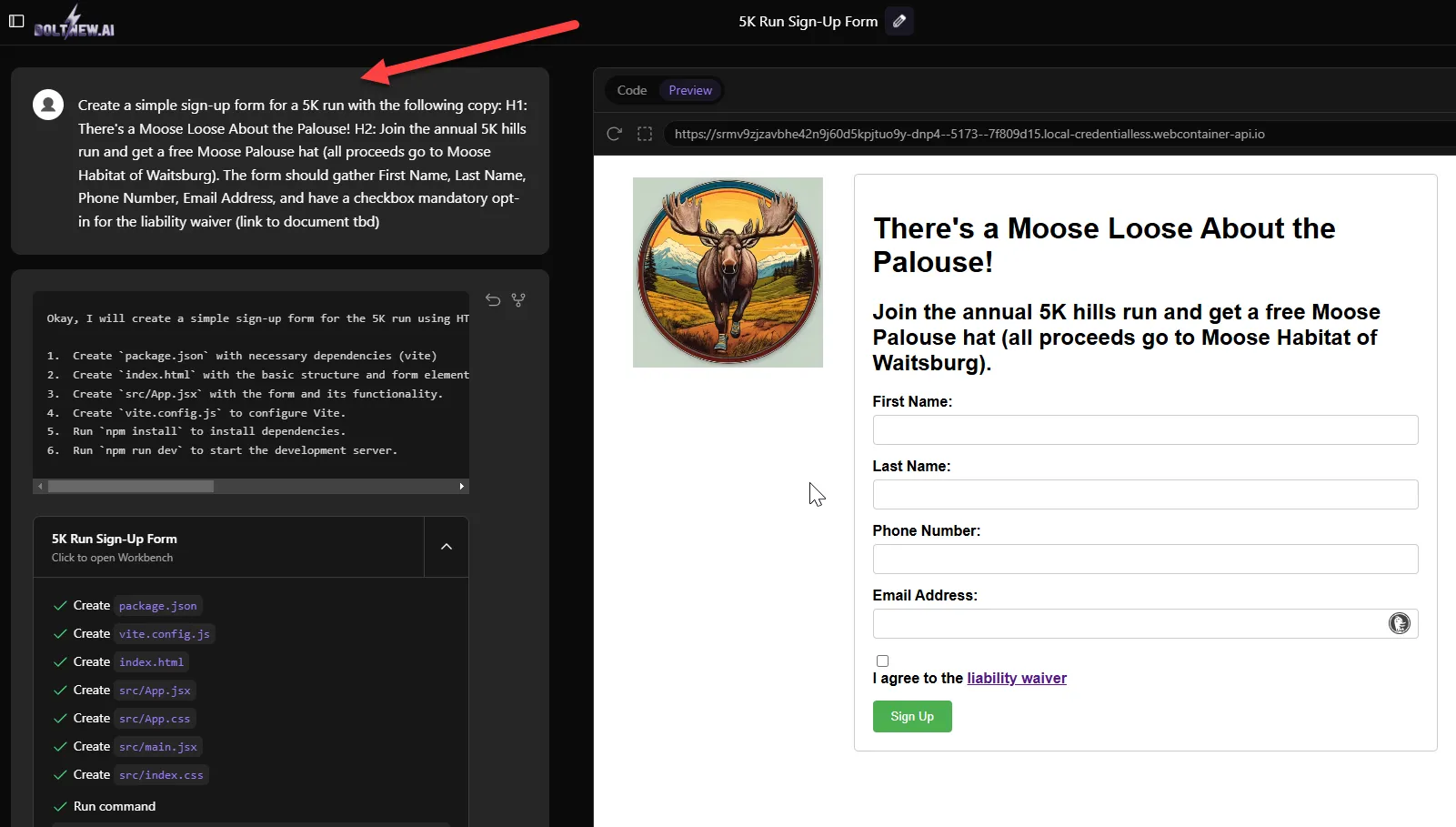Click the moose logo image
Image resolution: width=1456 pixels, height=827 pixels.
pyautogui.click(x=728, y=272)
